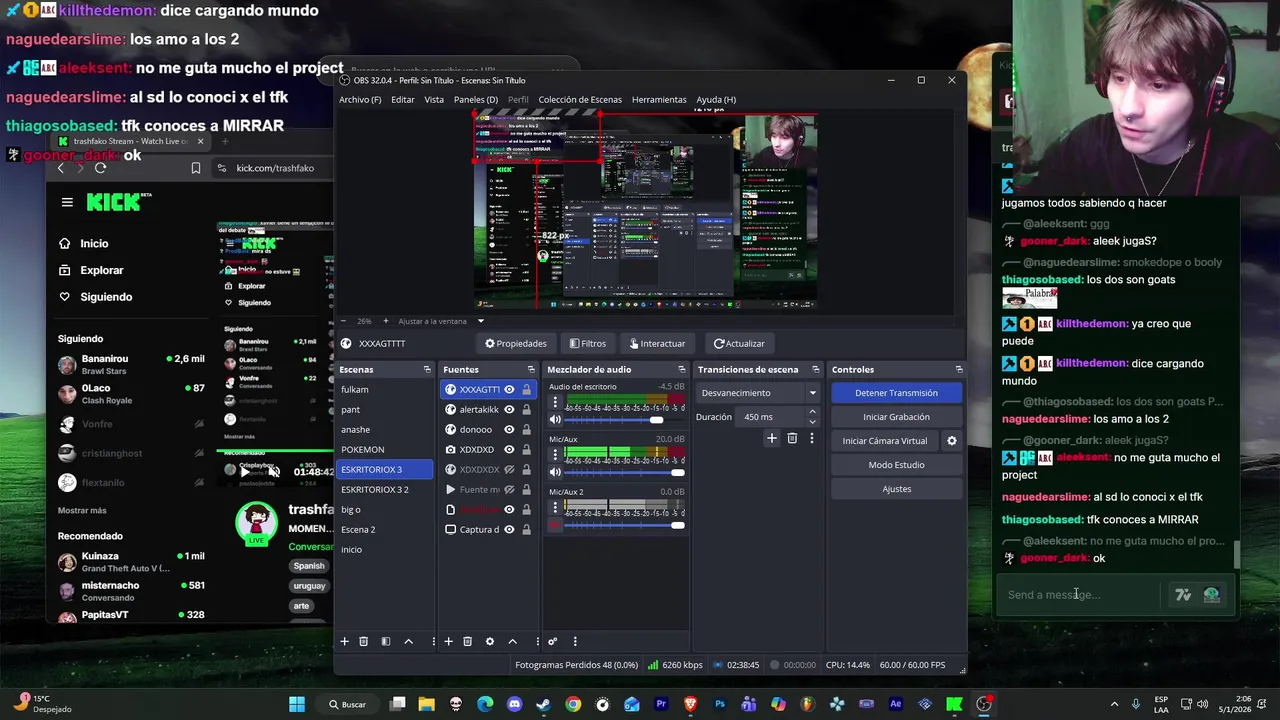1280x720 pixels.
Task: Toggle lock on the donooo source
Action: (526, 430)
